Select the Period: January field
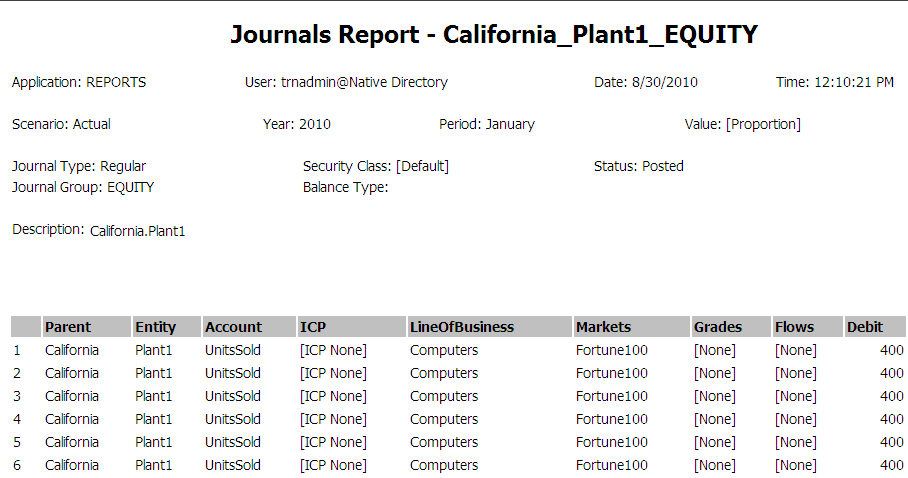This screenshot has width=908, height=478. click(487, 124)
